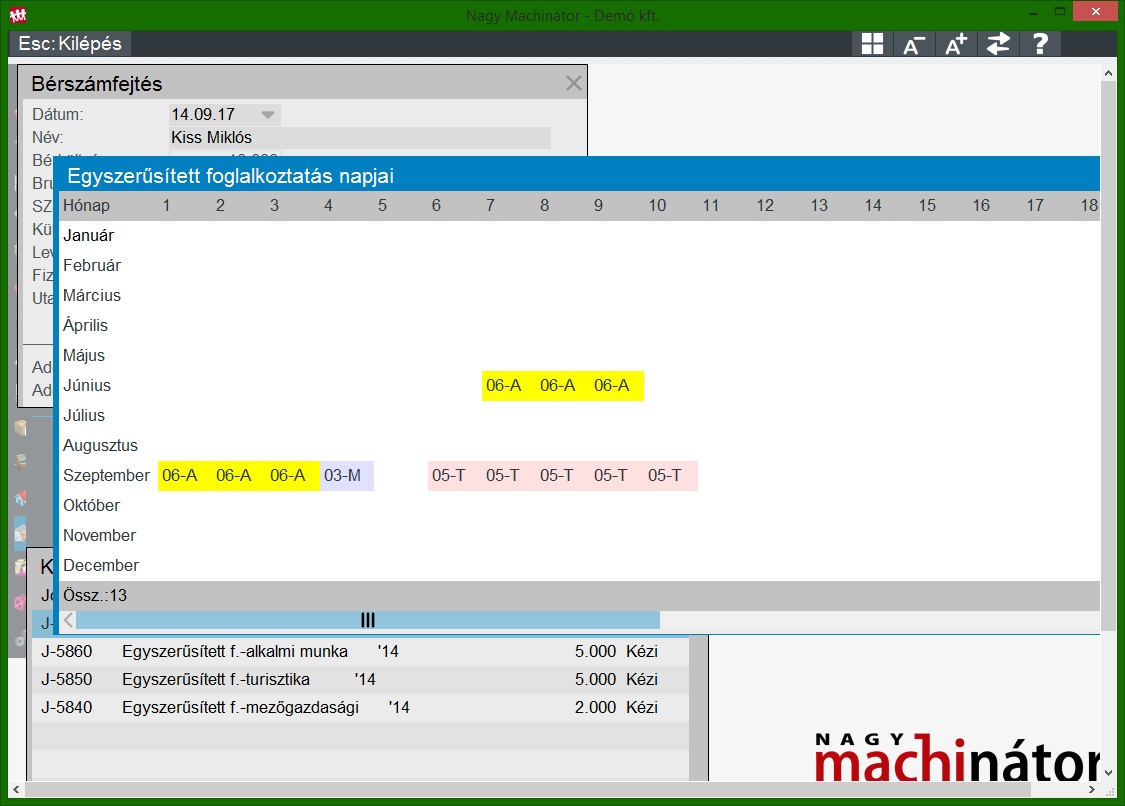Click the red house sidebar icon
The width and height of the screenshot is (1125, 806).
tap(21, 497)
